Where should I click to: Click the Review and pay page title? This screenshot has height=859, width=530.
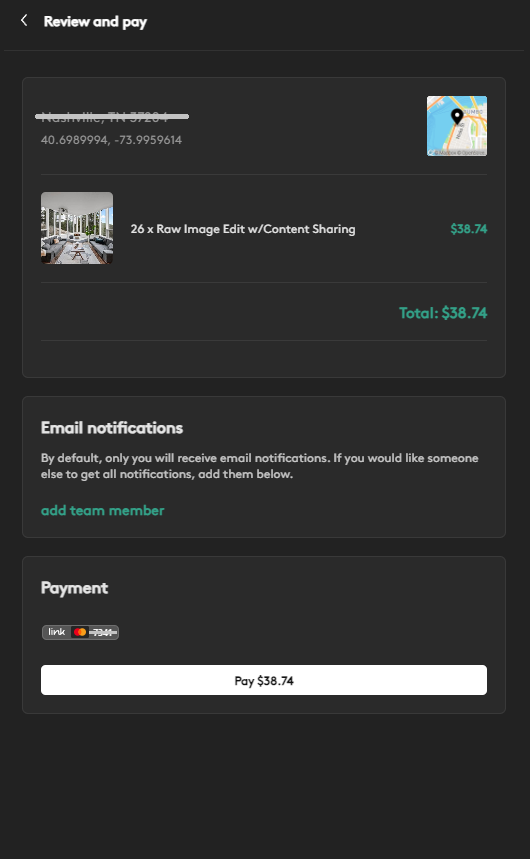click(95, 22)
